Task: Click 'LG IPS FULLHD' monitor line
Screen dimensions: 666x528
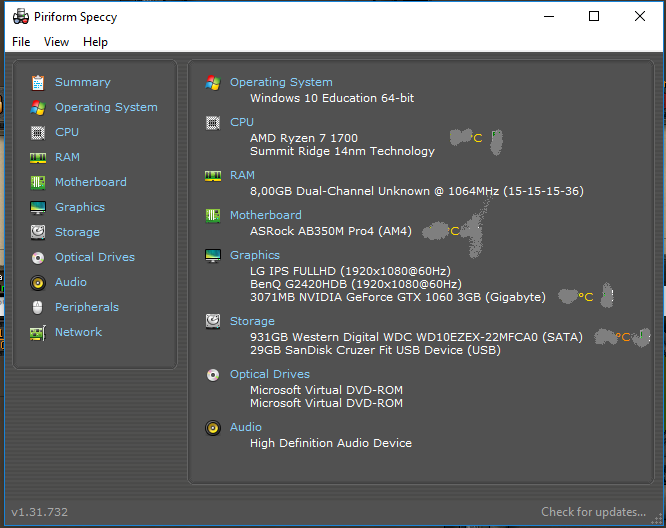Action: [x=350, y=271]
